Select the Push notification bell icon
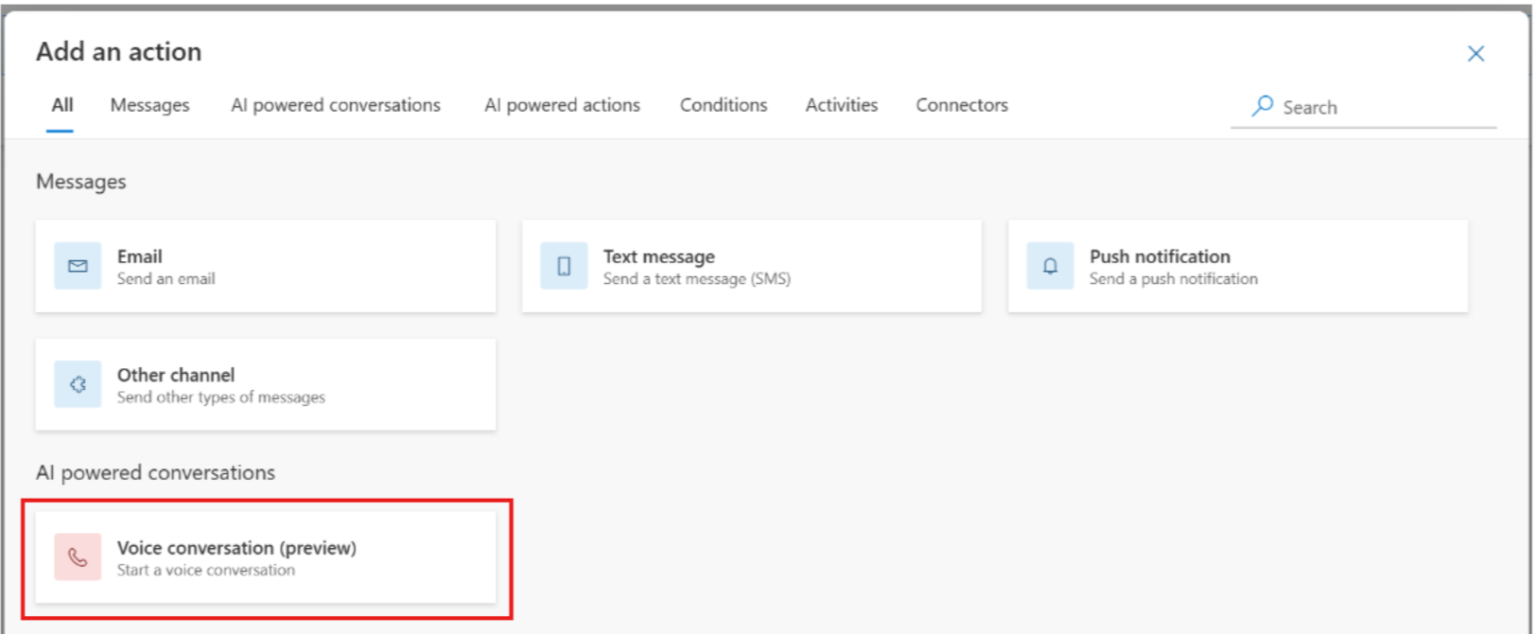1536x634 pixels. tap(1050, 265)
